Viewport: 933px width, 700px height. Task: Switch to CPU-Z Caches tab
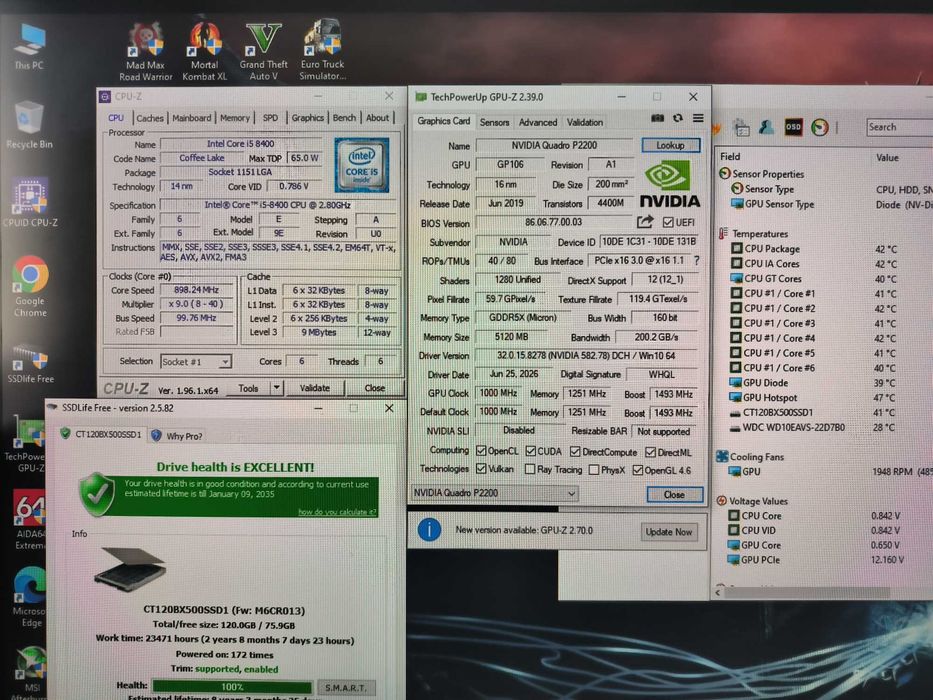(150, 118)
